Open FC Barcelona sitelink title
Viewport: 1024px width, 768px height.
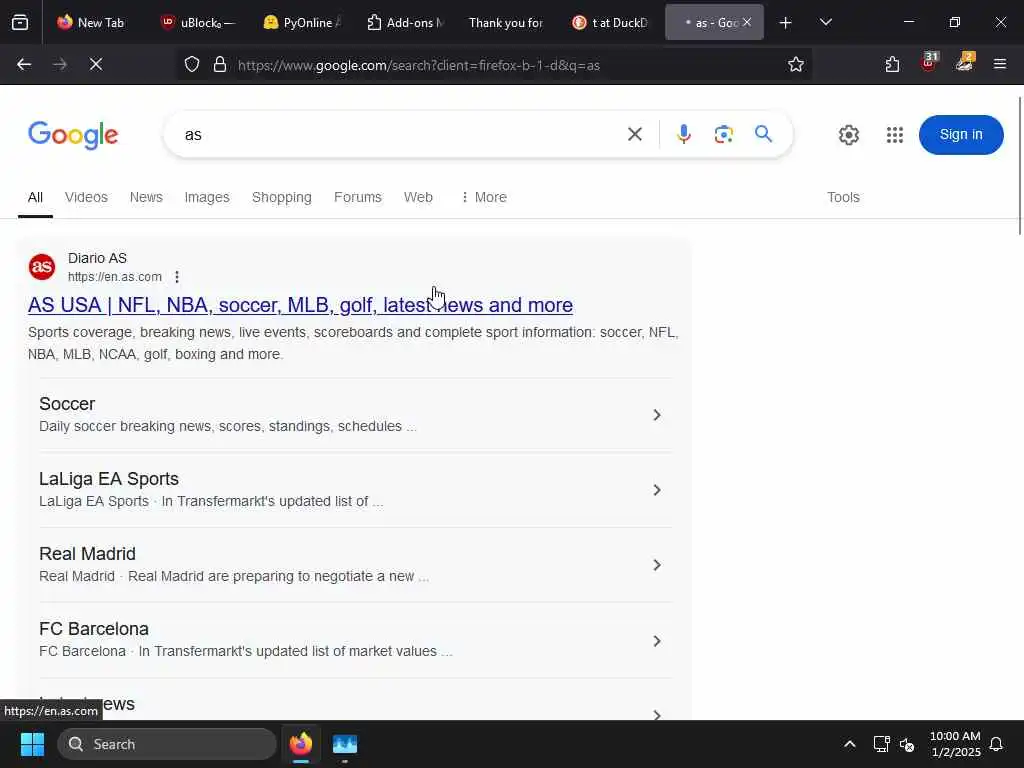coord(94,629)
